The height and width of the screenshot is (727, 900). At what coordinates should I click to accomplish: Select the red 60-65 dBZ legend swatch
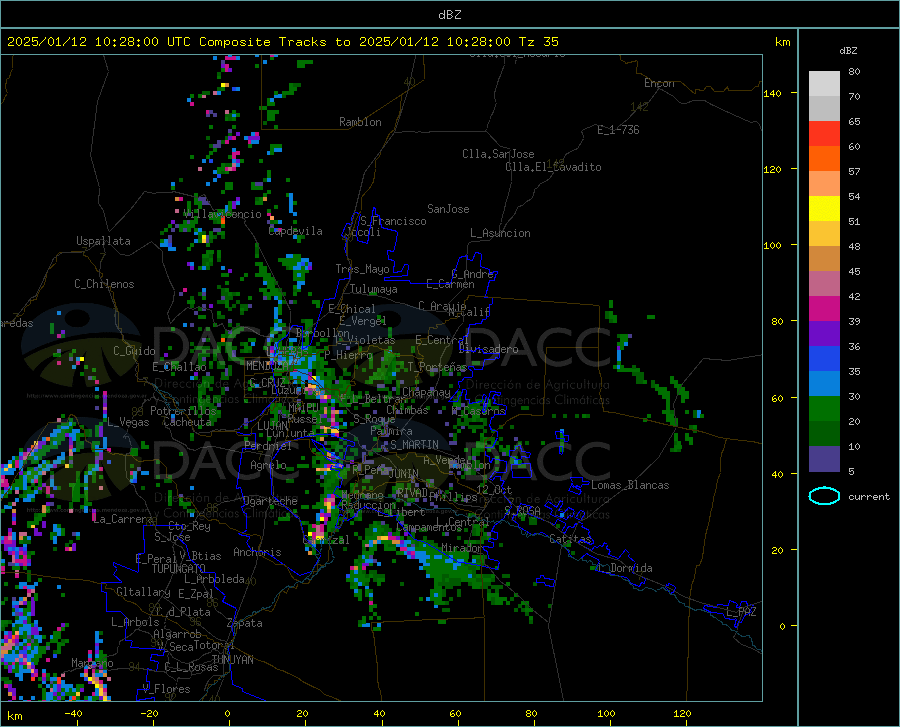[x=824, y=134]
